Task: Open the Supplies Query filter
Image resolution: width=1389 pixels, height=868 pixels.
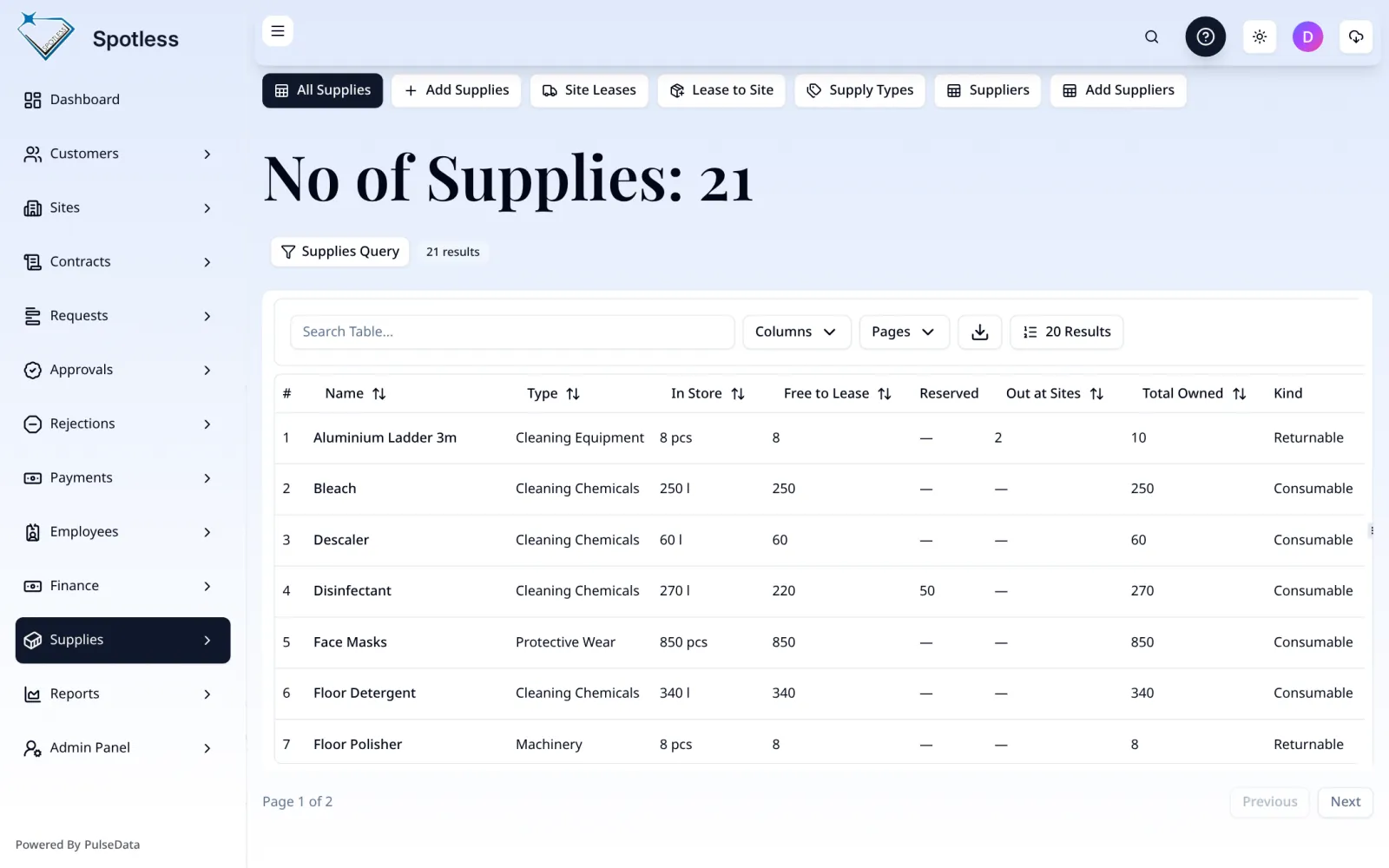Action: pos(339,252)
